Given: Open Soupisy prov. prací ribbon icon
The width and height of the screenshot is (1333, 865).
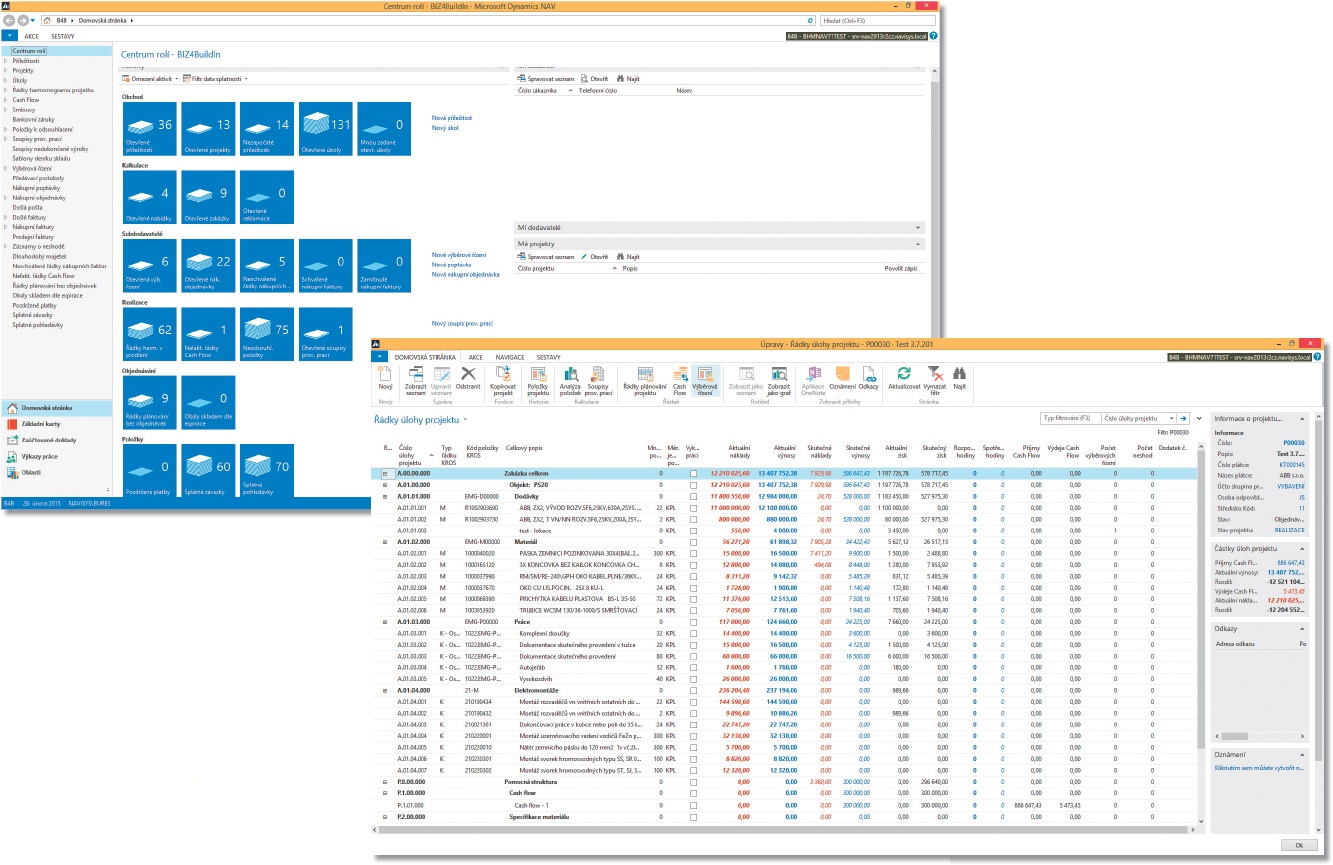Looking at the screenshot, I should click(x=600, y=379).
